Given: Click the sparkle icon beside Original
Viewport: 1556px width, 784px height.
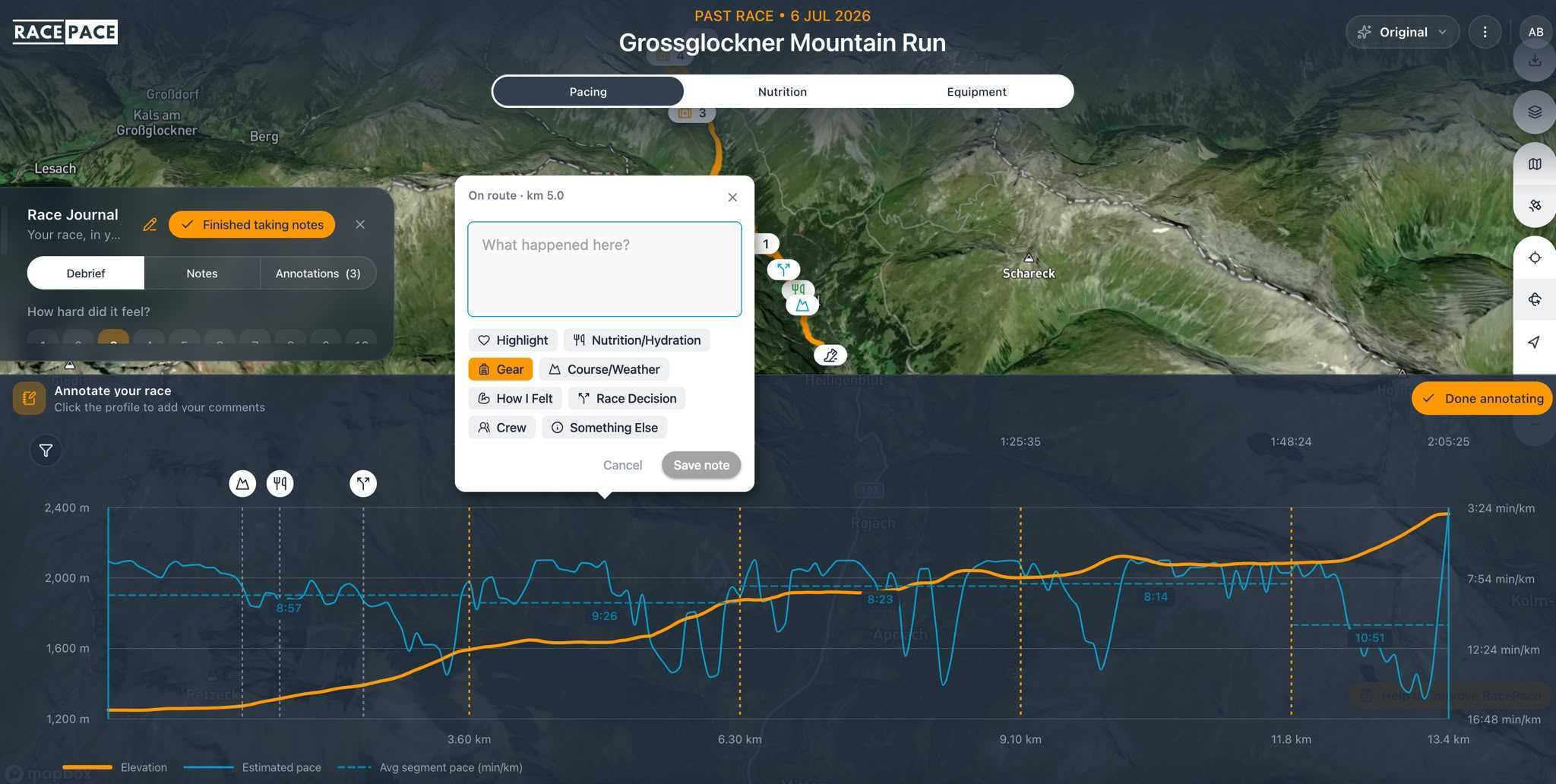Looking at the screenshot, I should [1365, 32].
